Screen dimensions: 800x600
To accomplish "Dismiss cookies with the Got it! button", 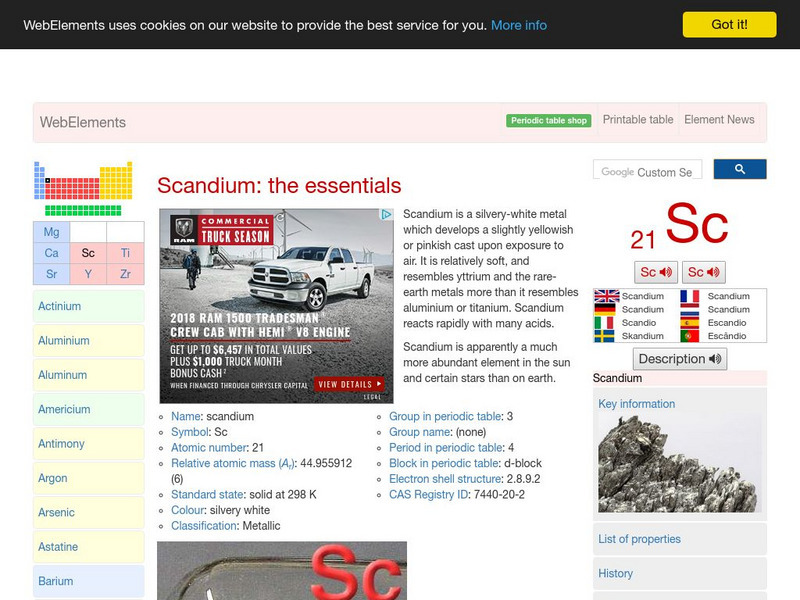I will [731, 25].
